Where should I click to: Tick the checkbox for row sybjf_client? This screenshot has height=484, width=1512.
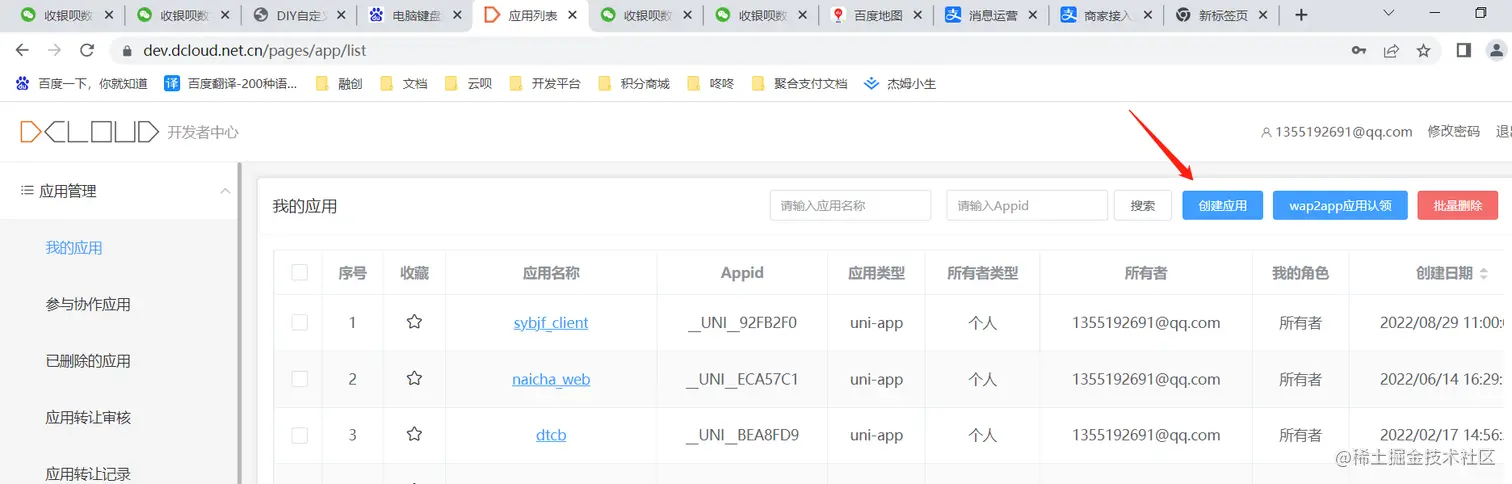coord(300,322)
